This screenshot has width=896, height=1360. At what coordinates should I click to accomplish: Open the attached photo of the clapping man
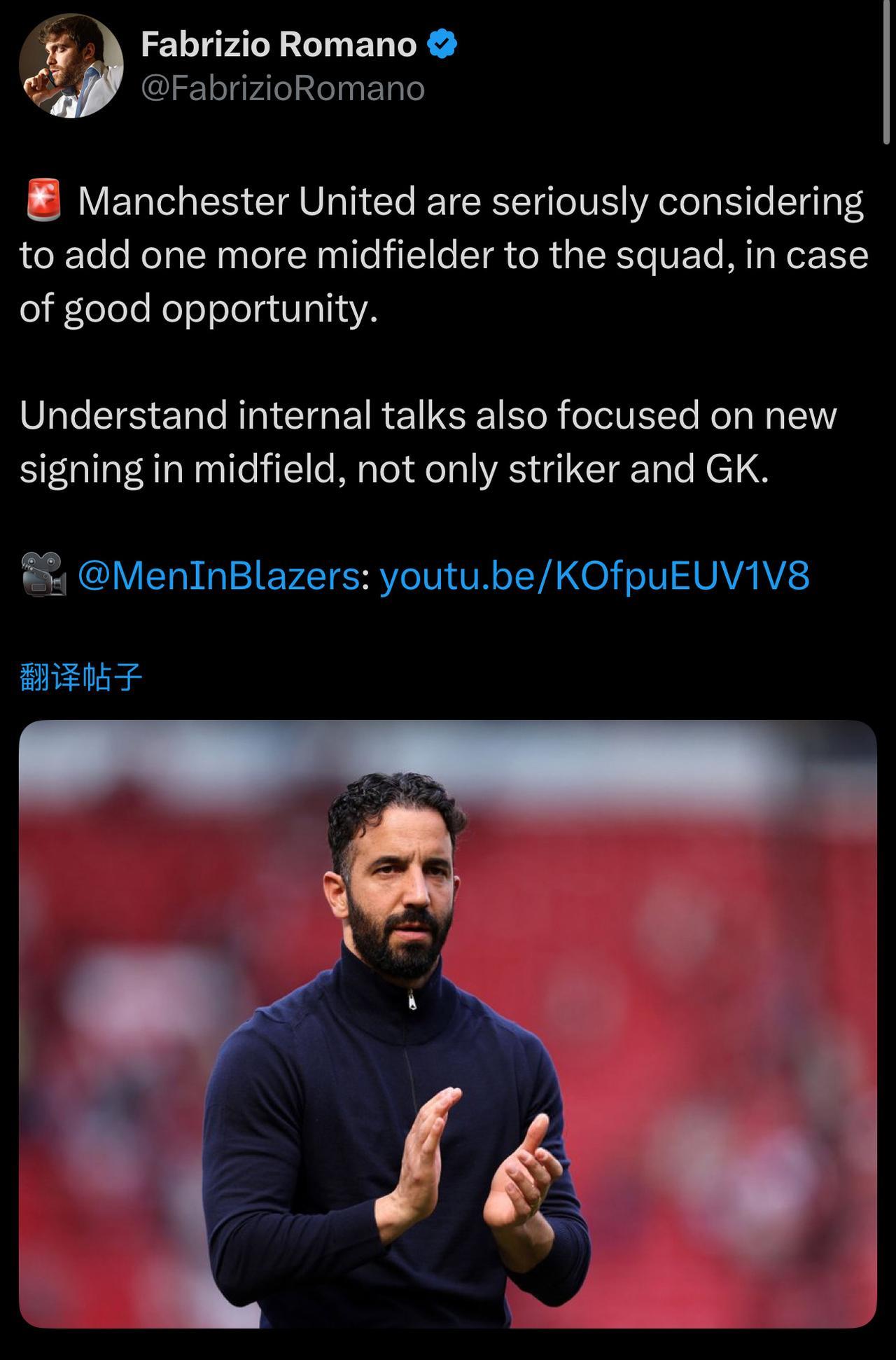[x=448, y=1023]
